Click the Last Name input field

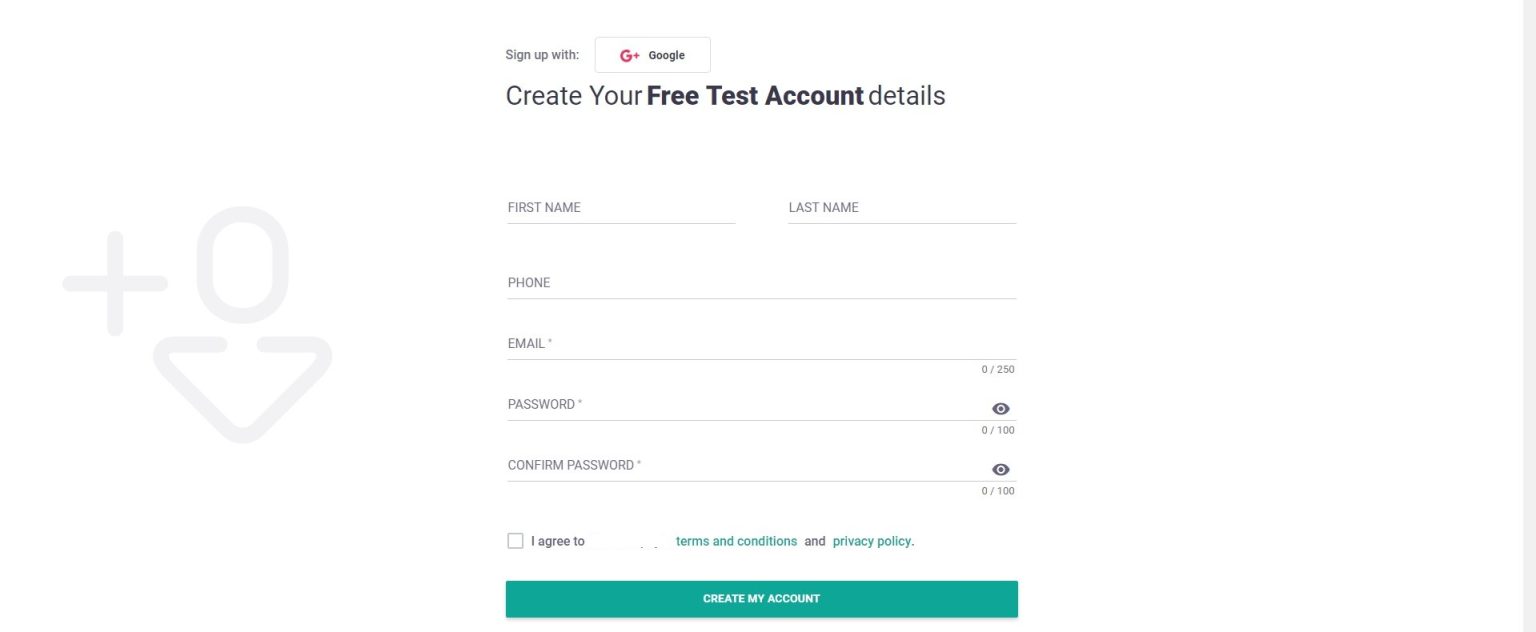(x=900, y=210)
